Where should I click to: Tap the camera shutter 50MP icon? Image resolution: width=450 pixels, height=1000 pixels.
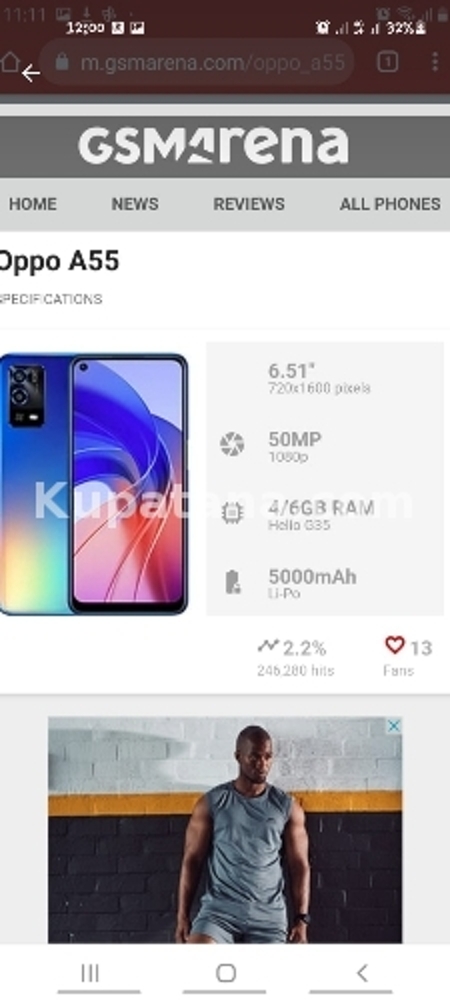coord(232,444)
